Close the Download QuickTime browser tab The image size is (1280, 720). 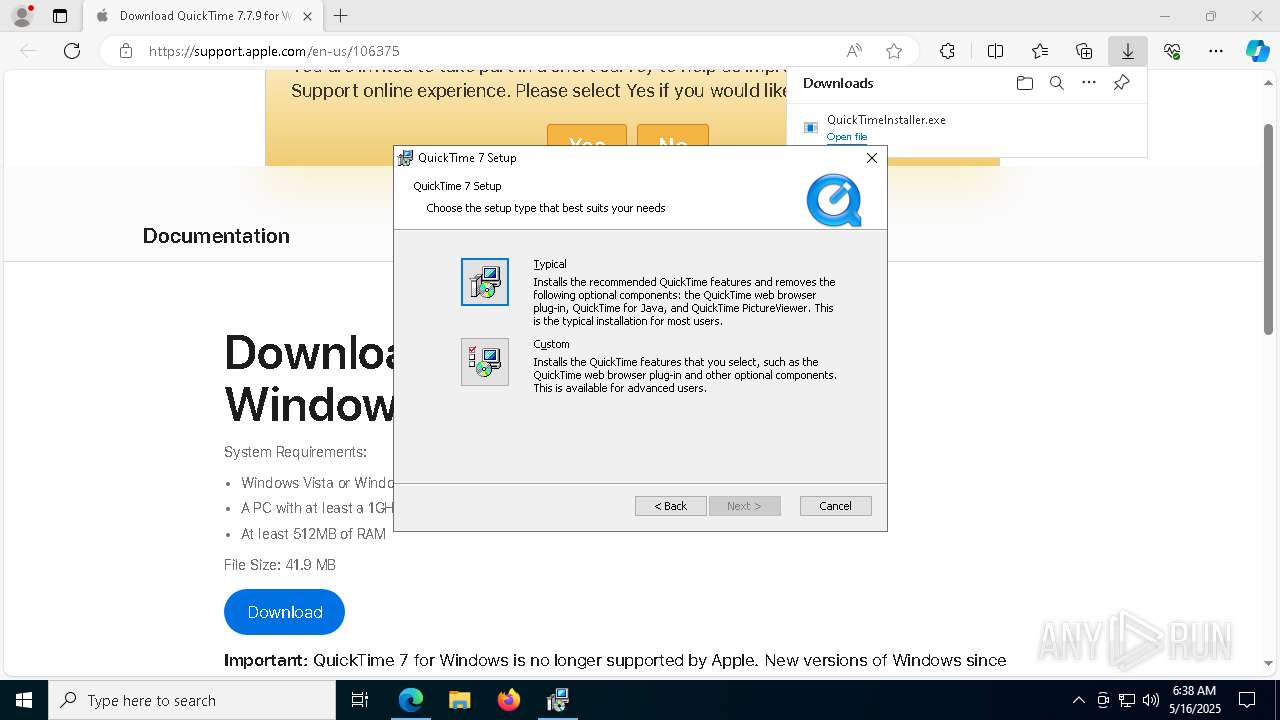[x=308, y=16]
